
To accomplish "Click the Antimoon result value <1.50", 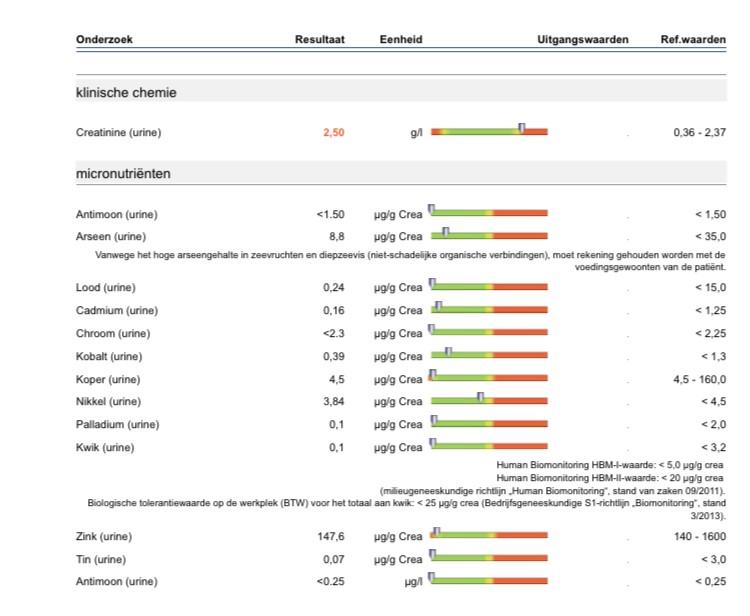I will (330, 214).
